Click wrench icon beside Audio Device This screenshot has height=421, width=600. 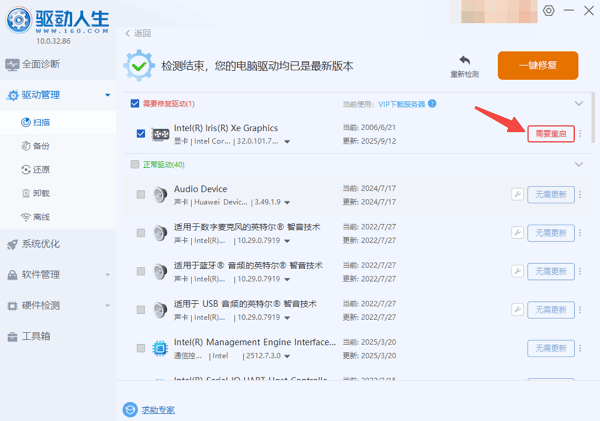(517, 194)
